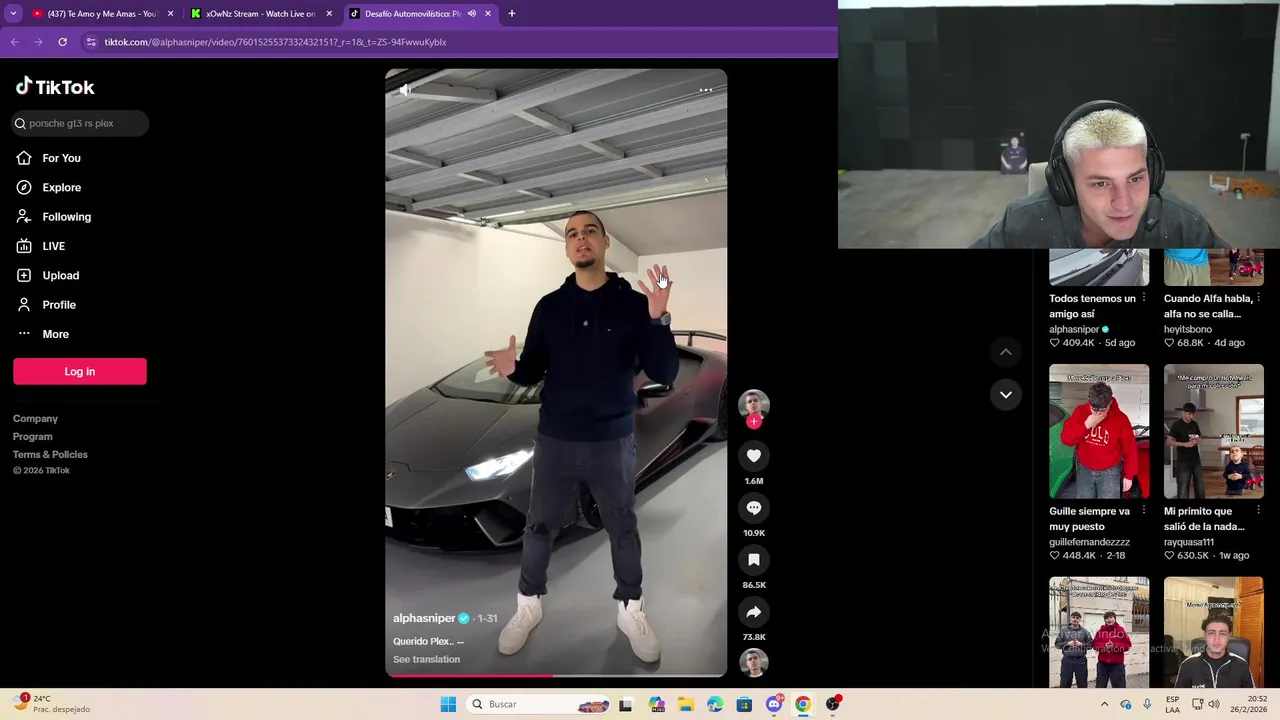1280x720 pixels.
Task: Open "Mi primito que salió" thumbnail
Action: 1214,431
